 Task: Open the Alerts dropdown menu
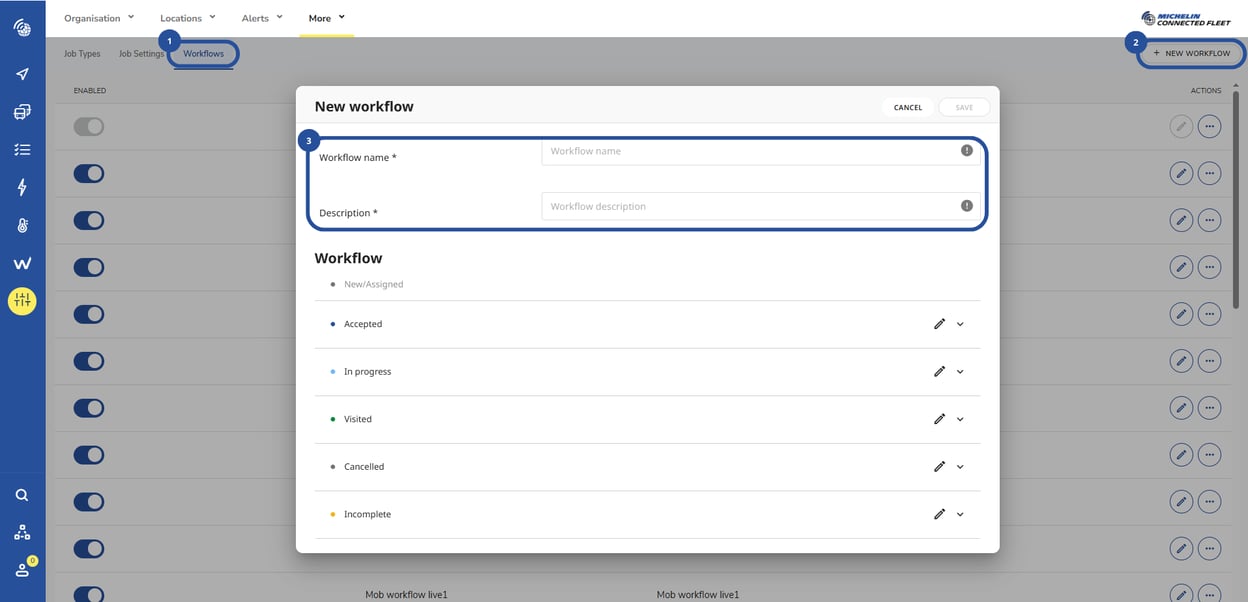262,18
